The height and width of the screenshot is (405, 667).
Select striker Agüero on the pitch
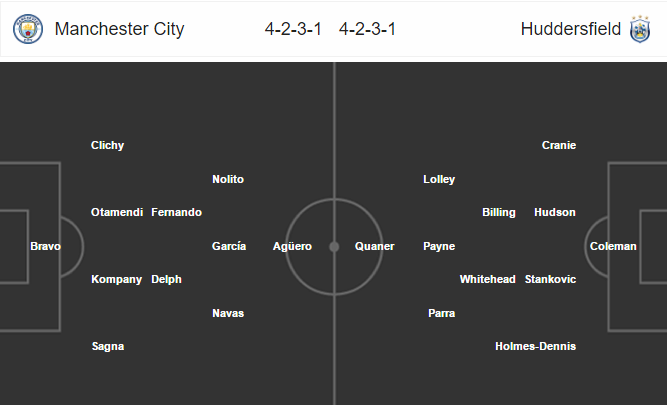point(292,246)
